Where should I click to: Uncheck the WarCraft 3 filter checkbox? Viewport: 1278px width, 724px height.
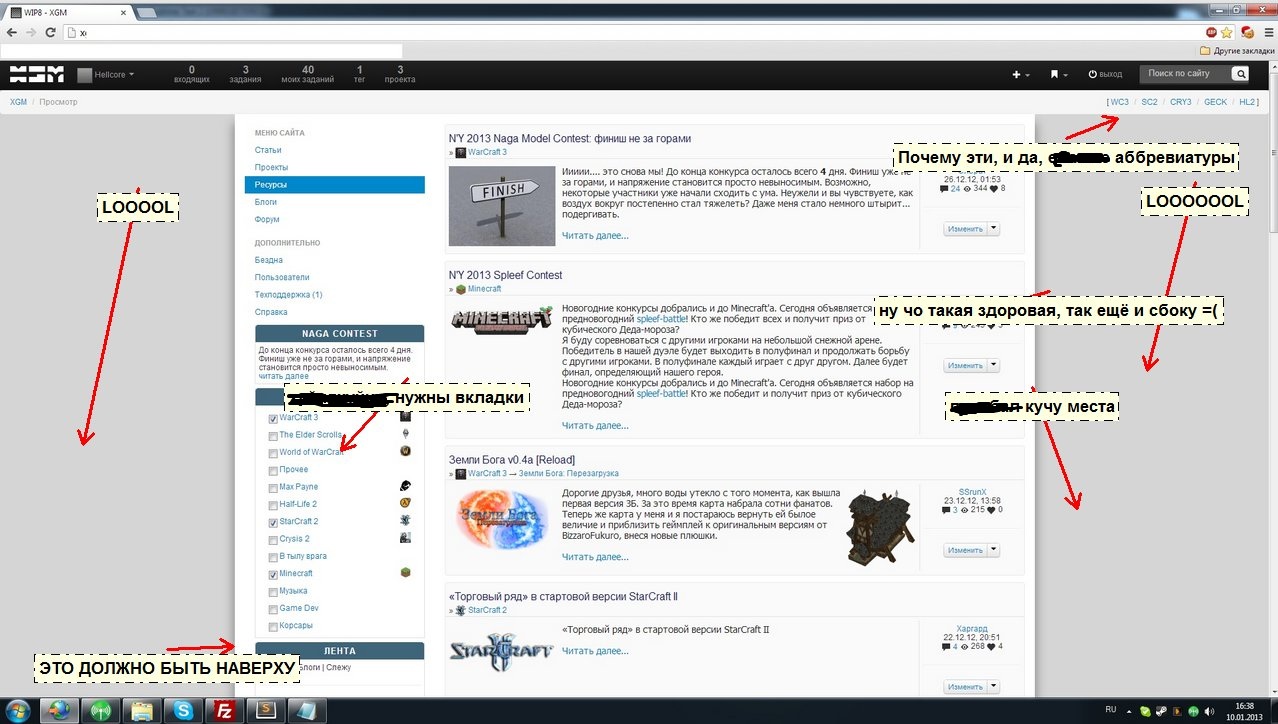pos(273,419)
